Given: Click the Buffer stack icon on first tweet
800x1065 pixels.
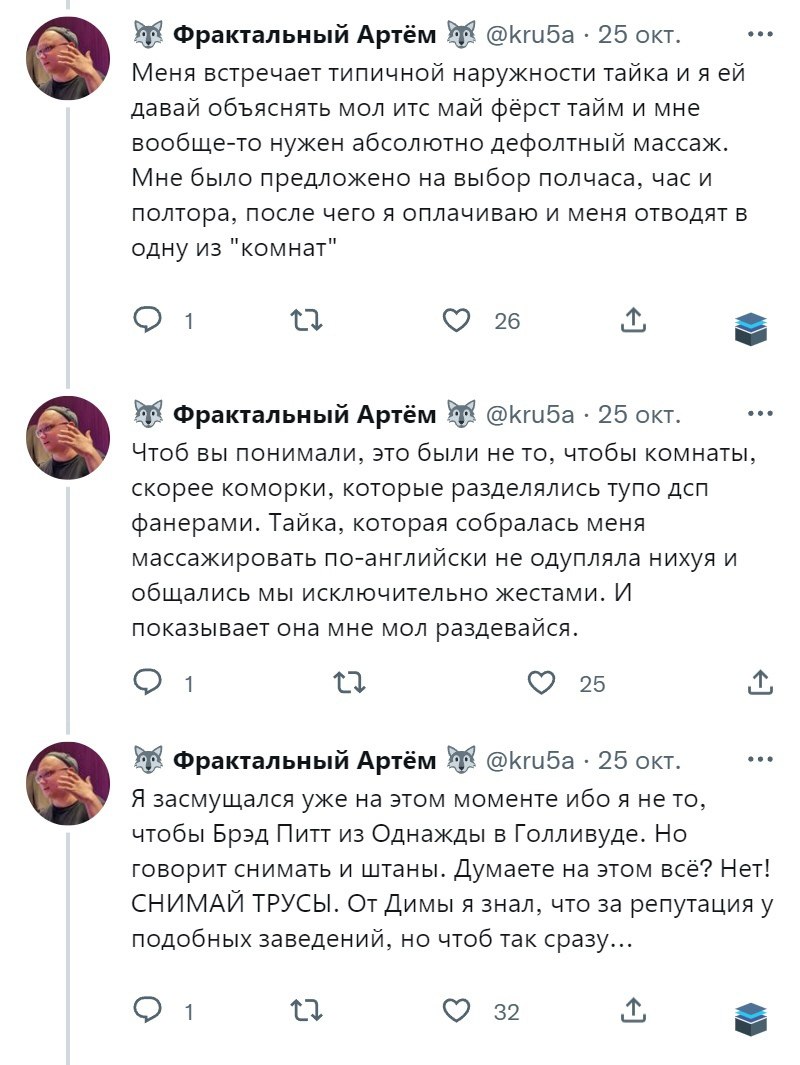Looking at the screenshot, I should pyautogui.click(x=750, y=327).
